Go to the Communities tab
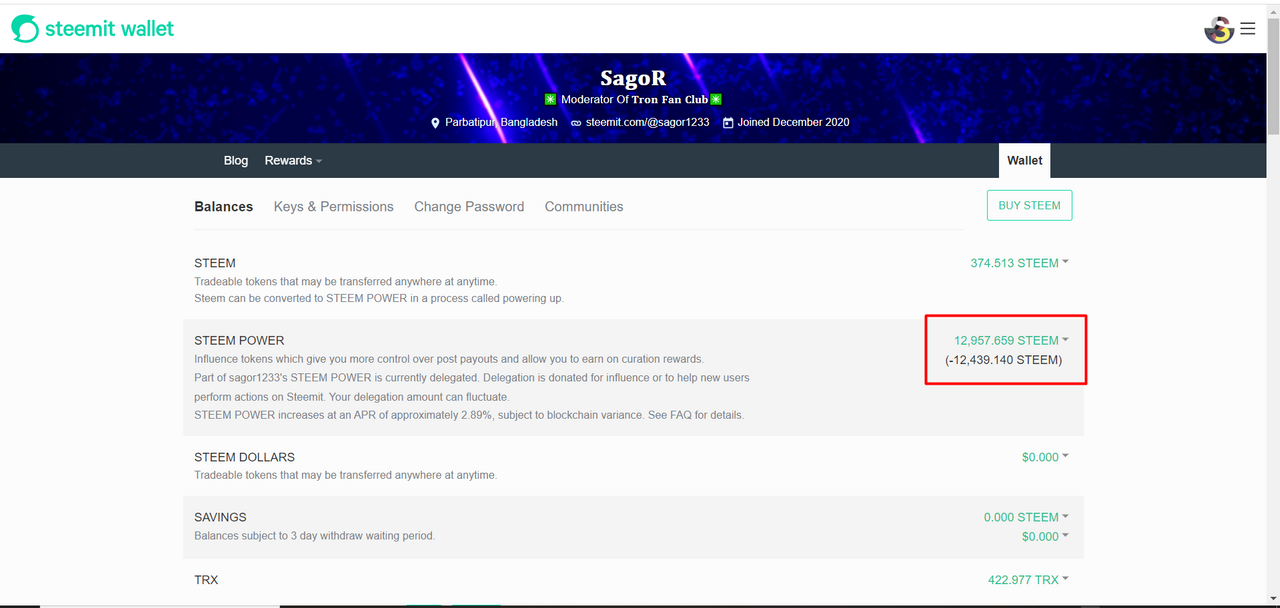 (584, 207)
